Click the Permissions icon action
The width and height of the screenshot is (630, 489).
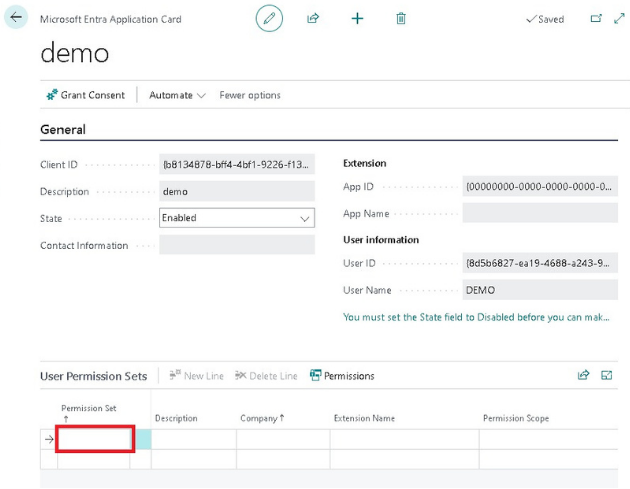315,375
